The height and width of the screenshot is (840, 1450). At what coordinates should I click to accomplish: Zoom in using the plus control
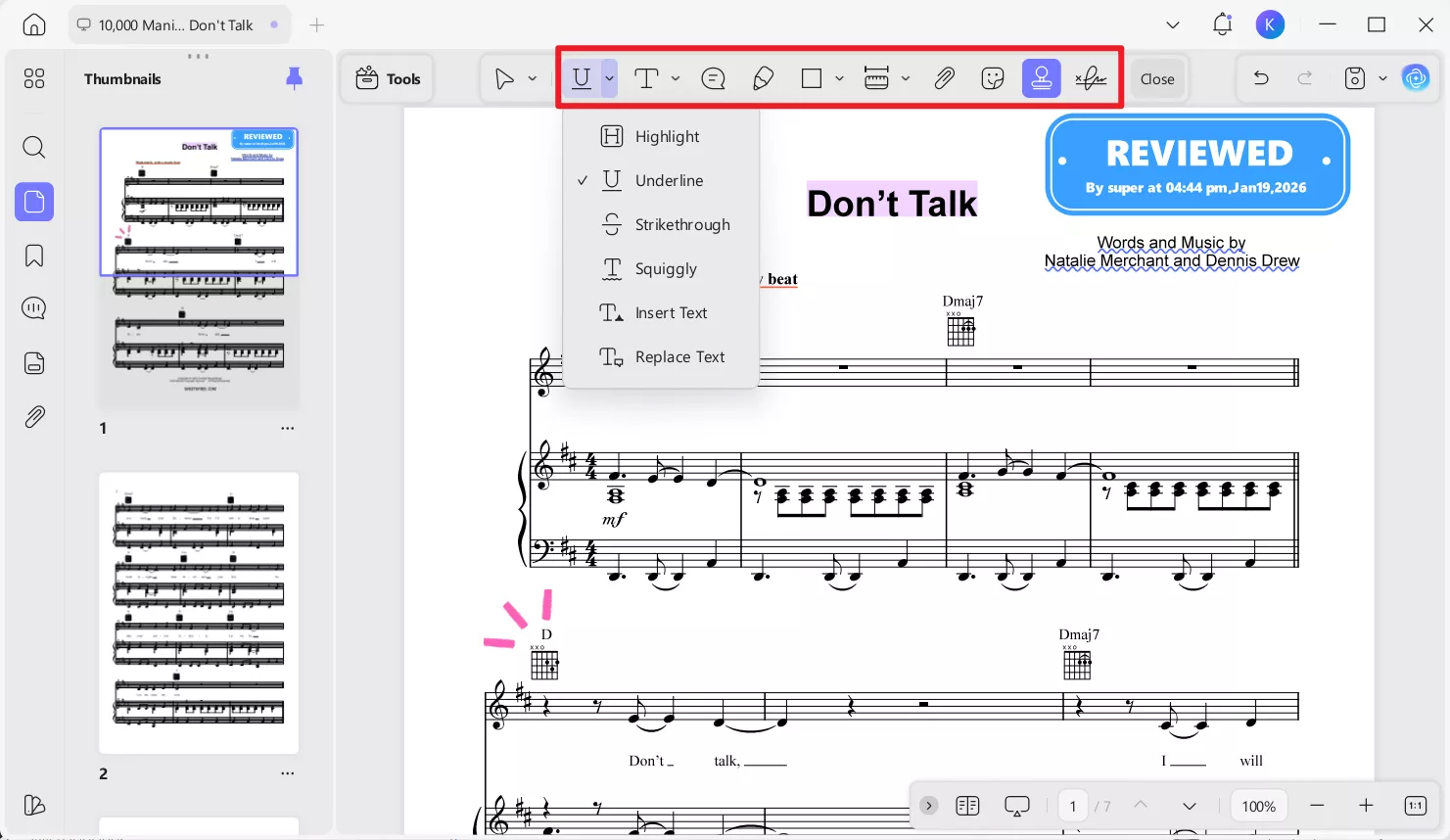click(1366, 805)
